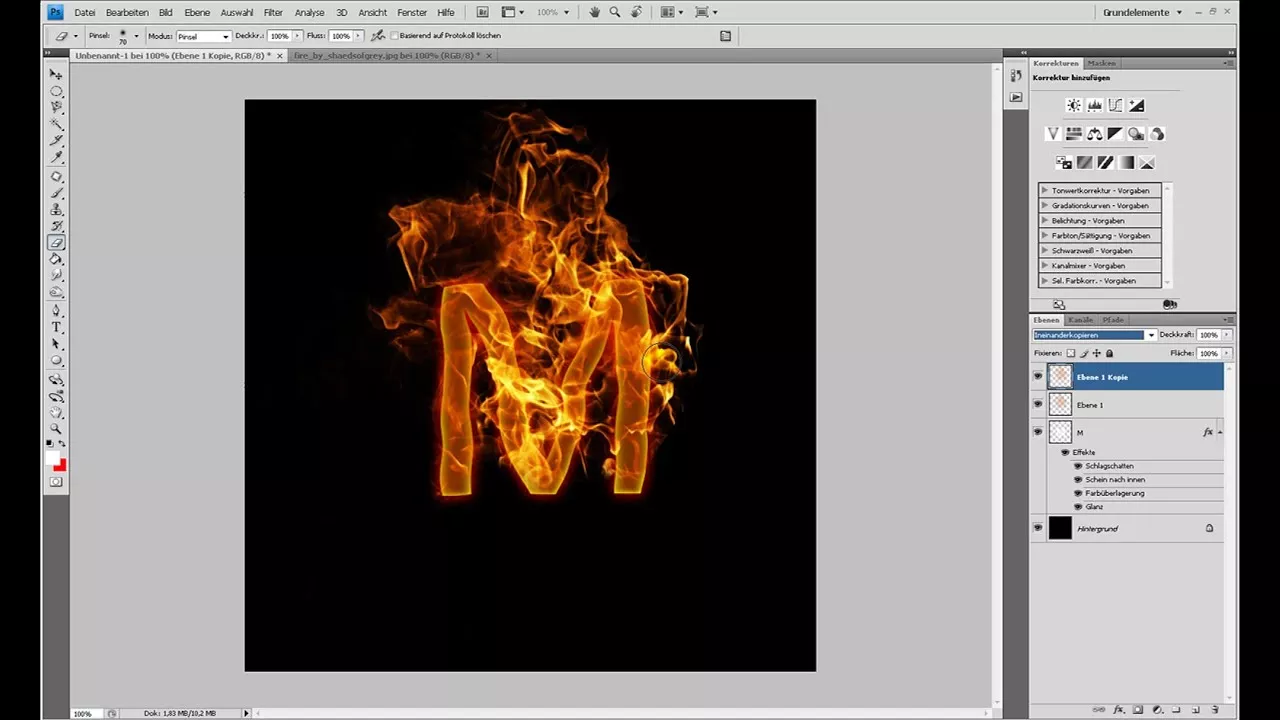Select the Type tool

(57, 327)
